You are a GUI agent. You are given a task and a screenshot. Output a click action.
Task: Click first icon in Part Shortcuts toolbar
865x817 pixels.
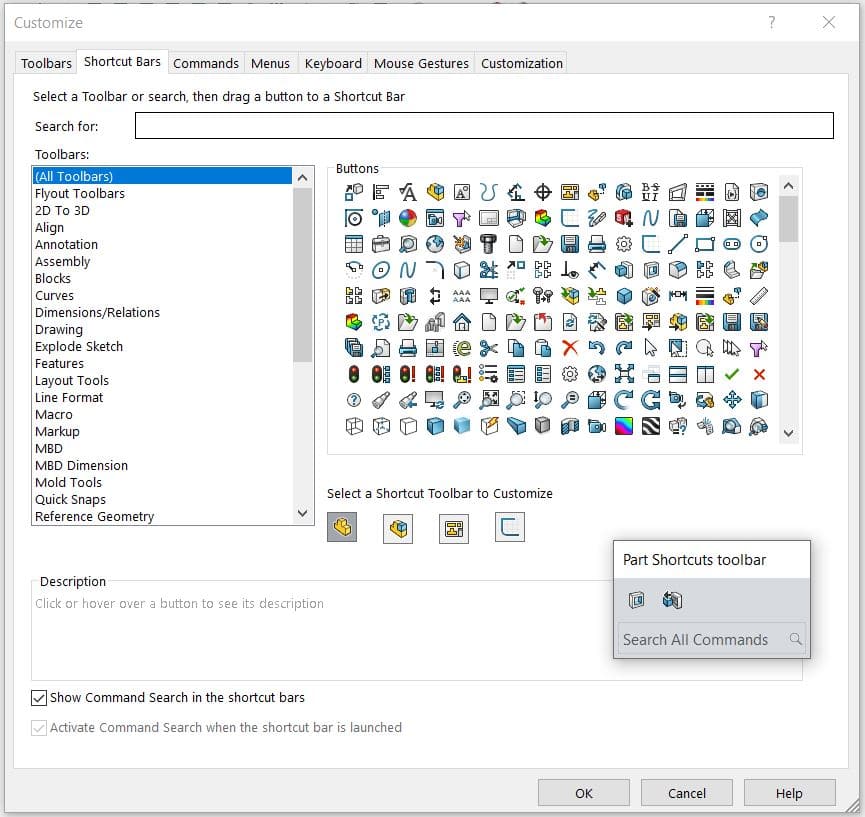637,600
